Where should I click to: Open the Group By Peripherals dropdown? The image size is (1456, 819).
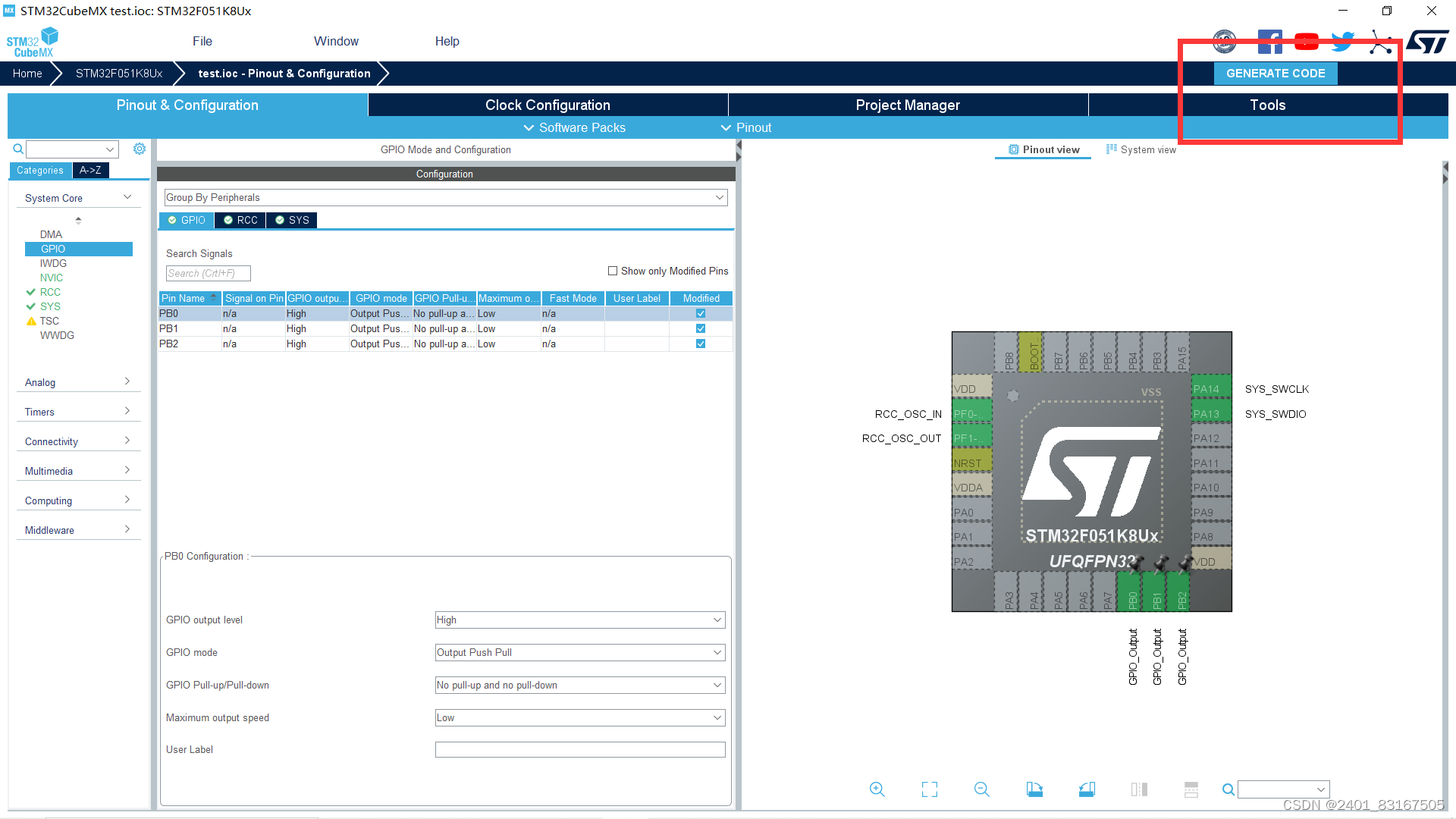tap(446, 197)
